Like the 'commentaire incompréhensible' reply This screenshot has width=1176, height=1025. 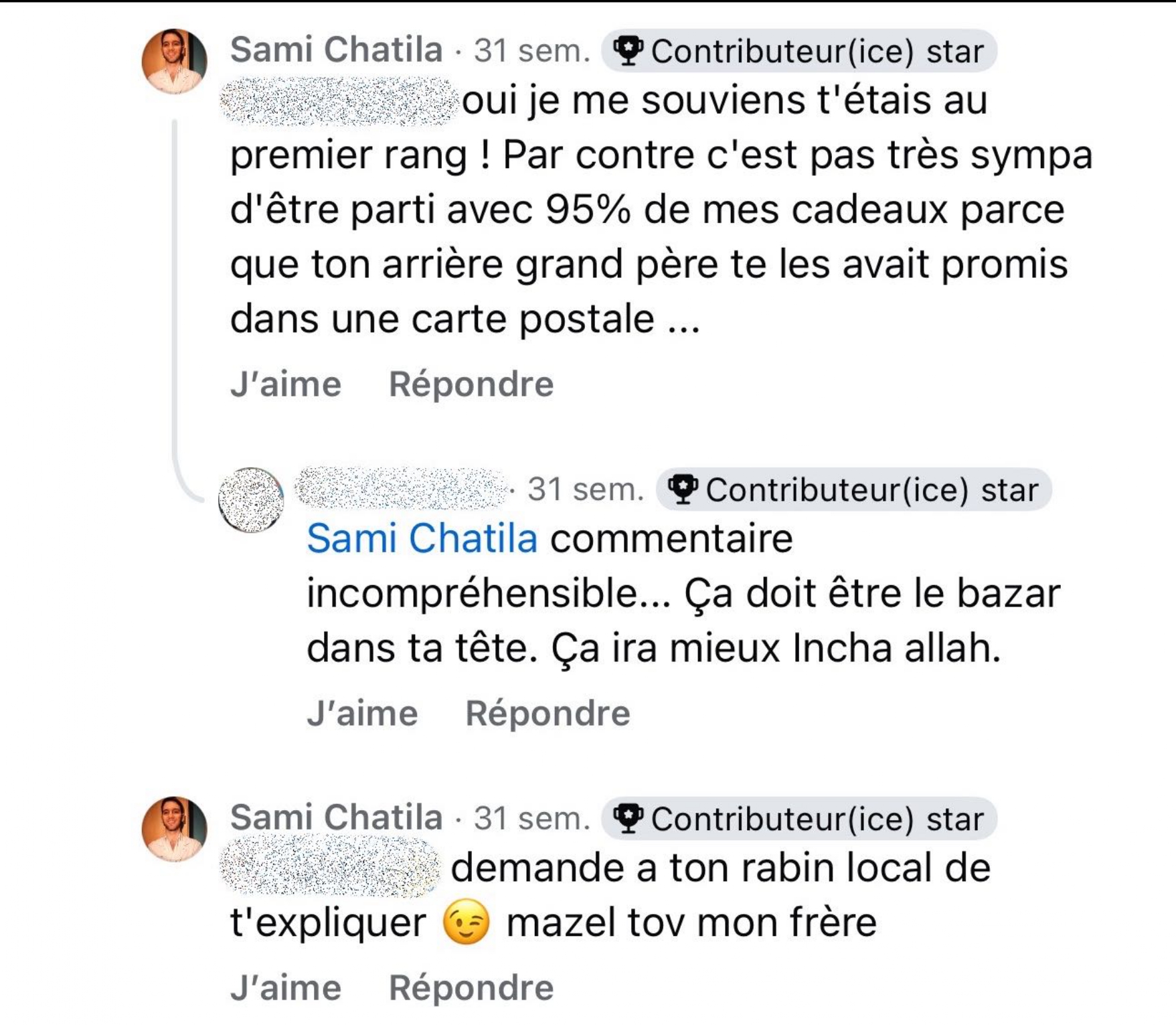pyautogui.click(x=362, y=713)
